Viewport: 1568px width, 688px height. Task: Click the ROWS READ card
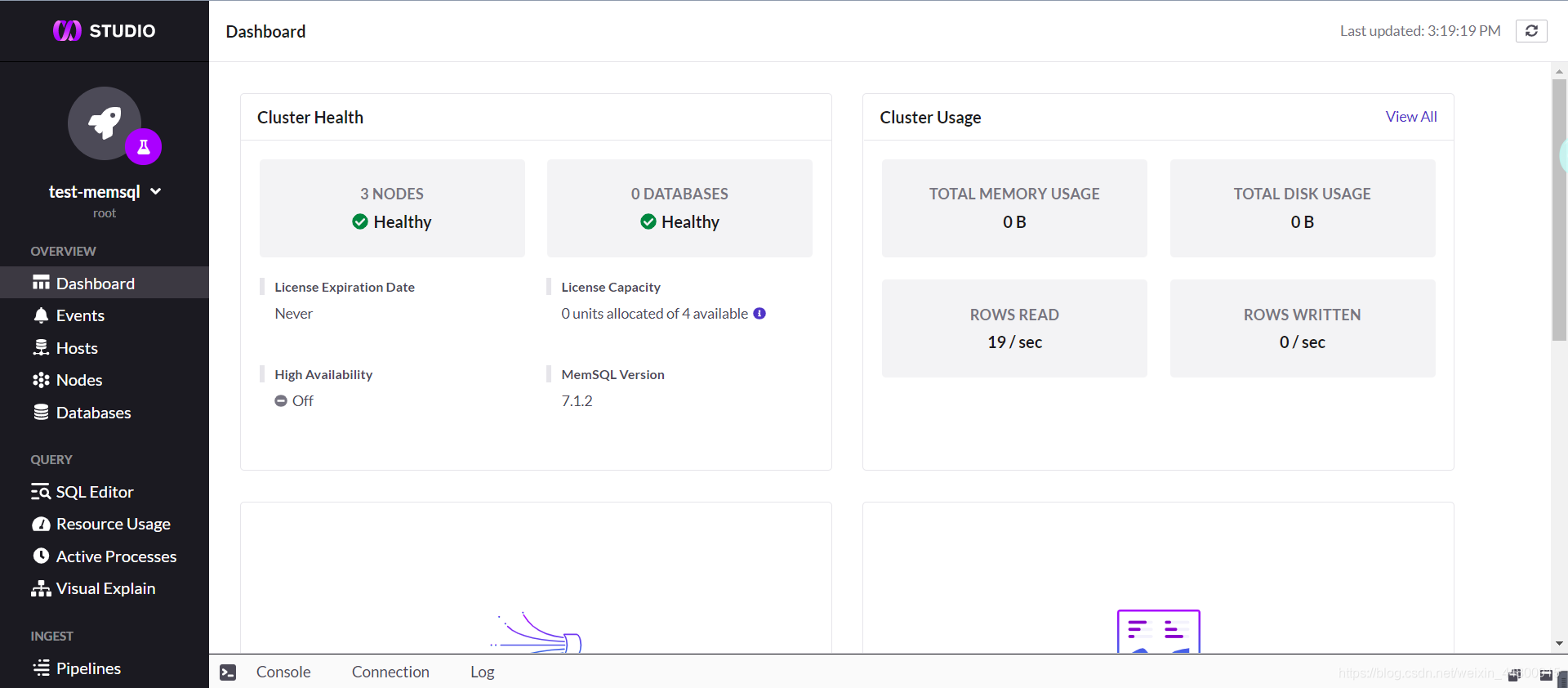tap(1014, 328)
